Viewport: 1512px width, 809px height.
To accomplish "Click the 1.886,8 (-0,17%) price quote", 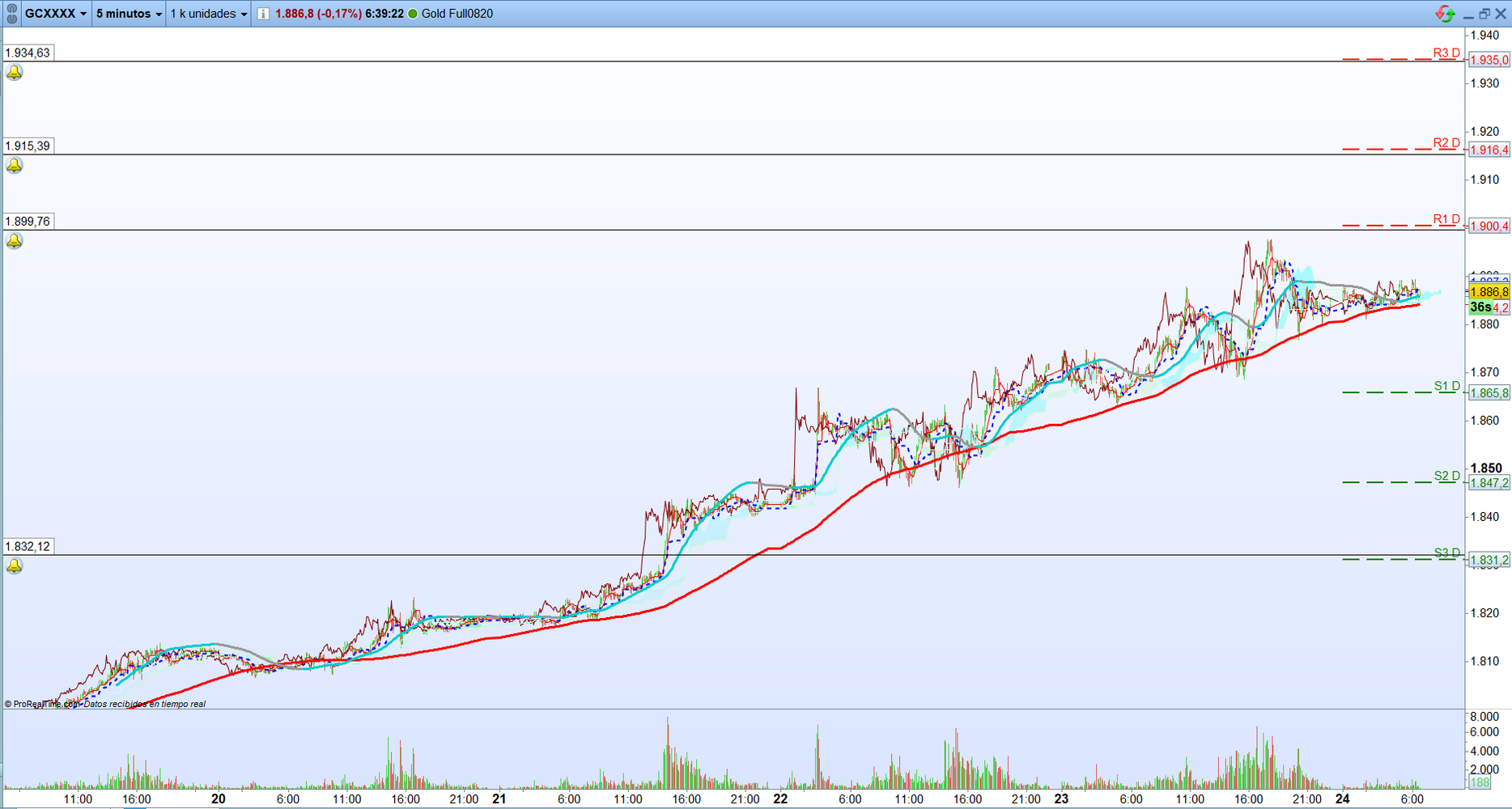I will click(x=318, y=14).
